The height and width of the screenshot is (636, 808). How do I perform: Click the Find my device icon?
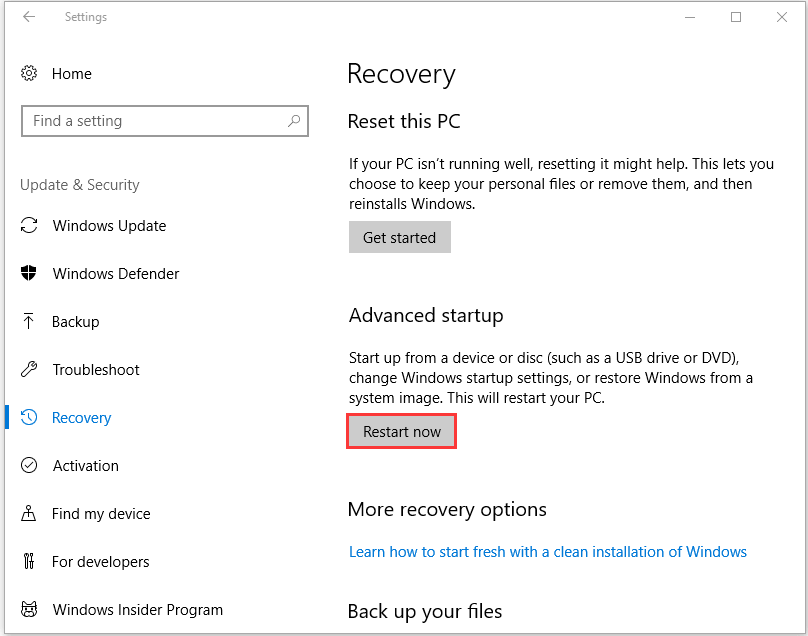(x=29, y=514)
